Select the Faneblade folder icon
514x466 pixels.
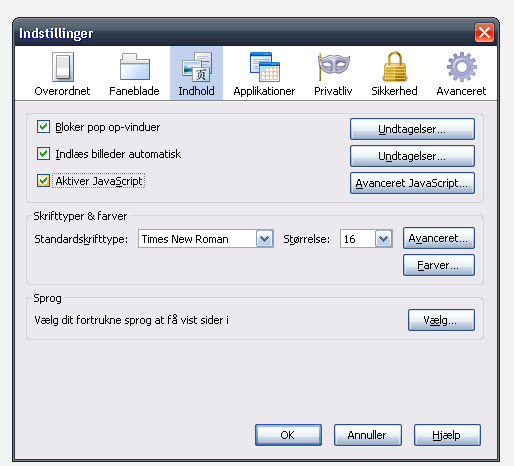pyautogui.click(x=135, y=67)
